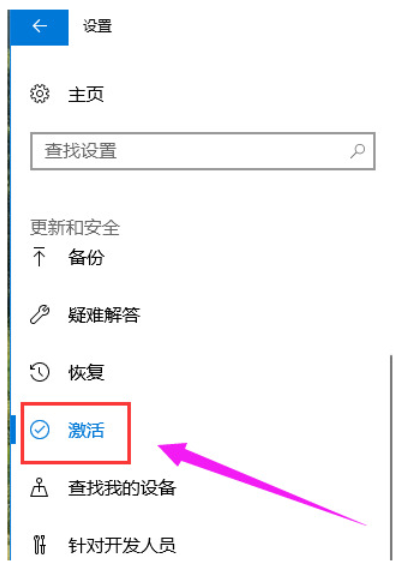Click the 更新和安全 section header
The height and width of the screenshot is (570, 402).
75,228
